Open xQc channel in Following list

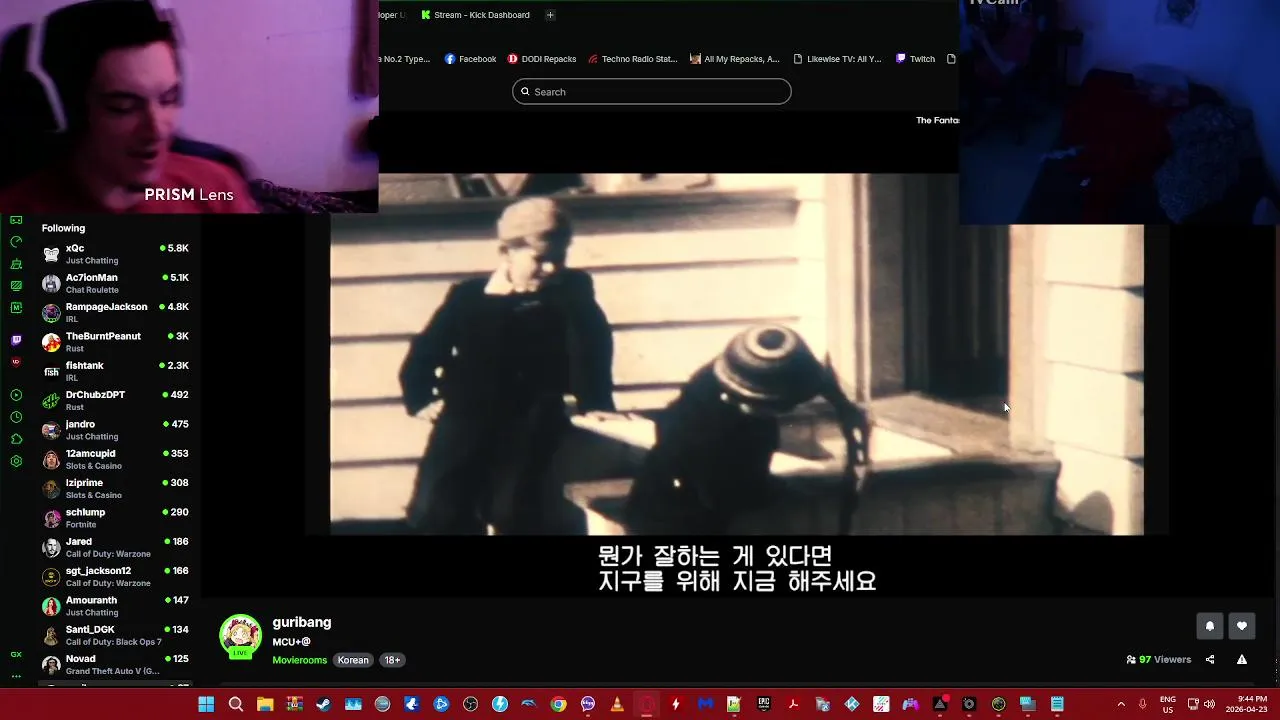point(115,254)
